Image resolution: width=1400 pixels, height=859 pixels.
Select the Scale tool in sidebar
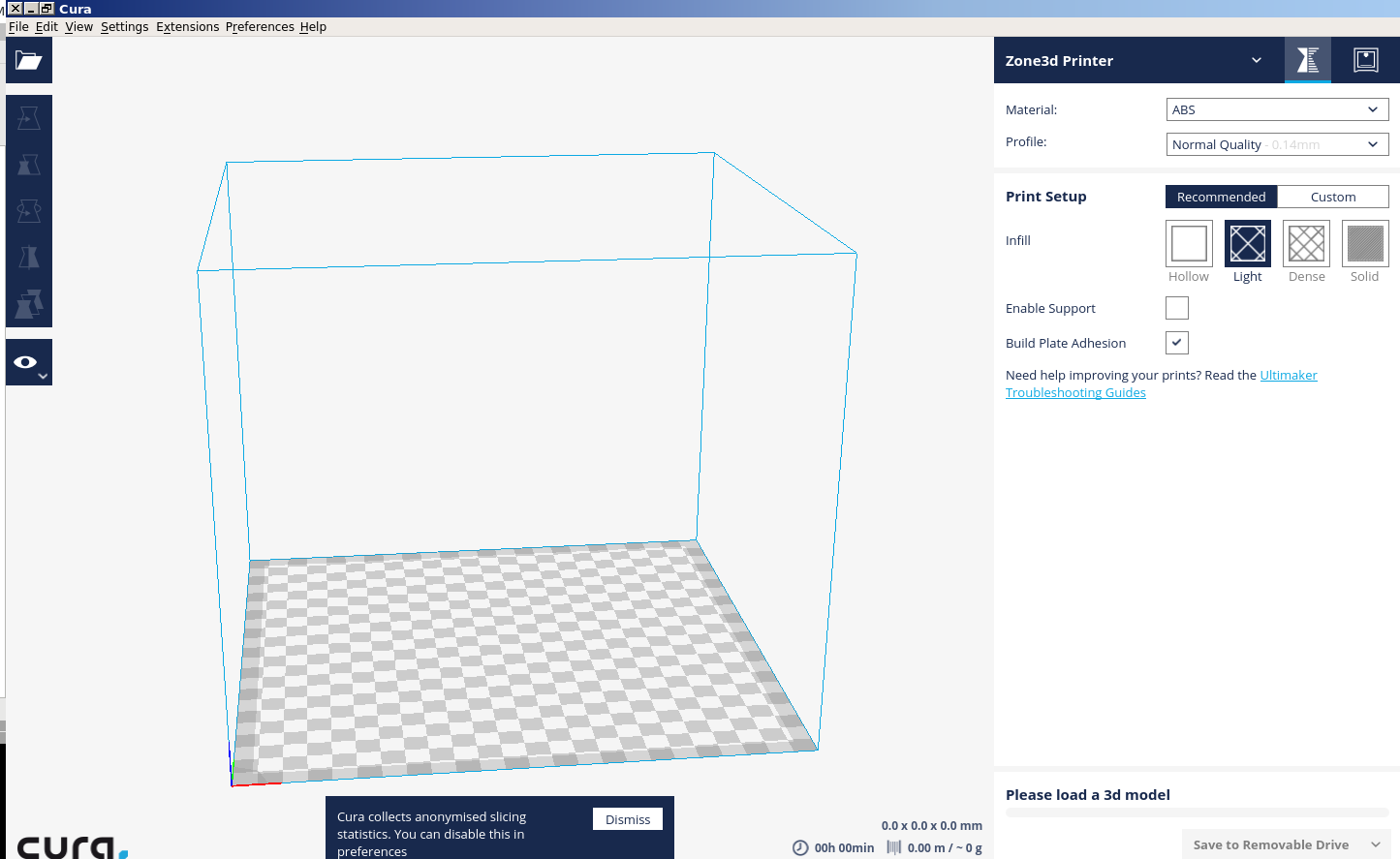tap(29, 165)
